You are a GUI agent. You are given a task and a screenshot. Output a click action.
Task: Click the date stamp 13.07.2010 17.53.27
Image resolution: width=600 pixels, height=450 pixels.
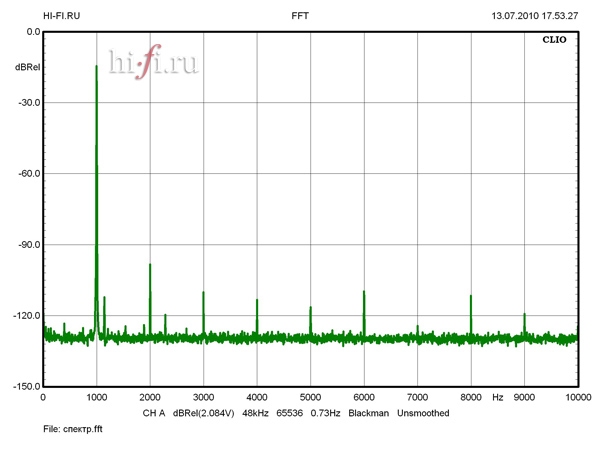click(x=535, y=16)
